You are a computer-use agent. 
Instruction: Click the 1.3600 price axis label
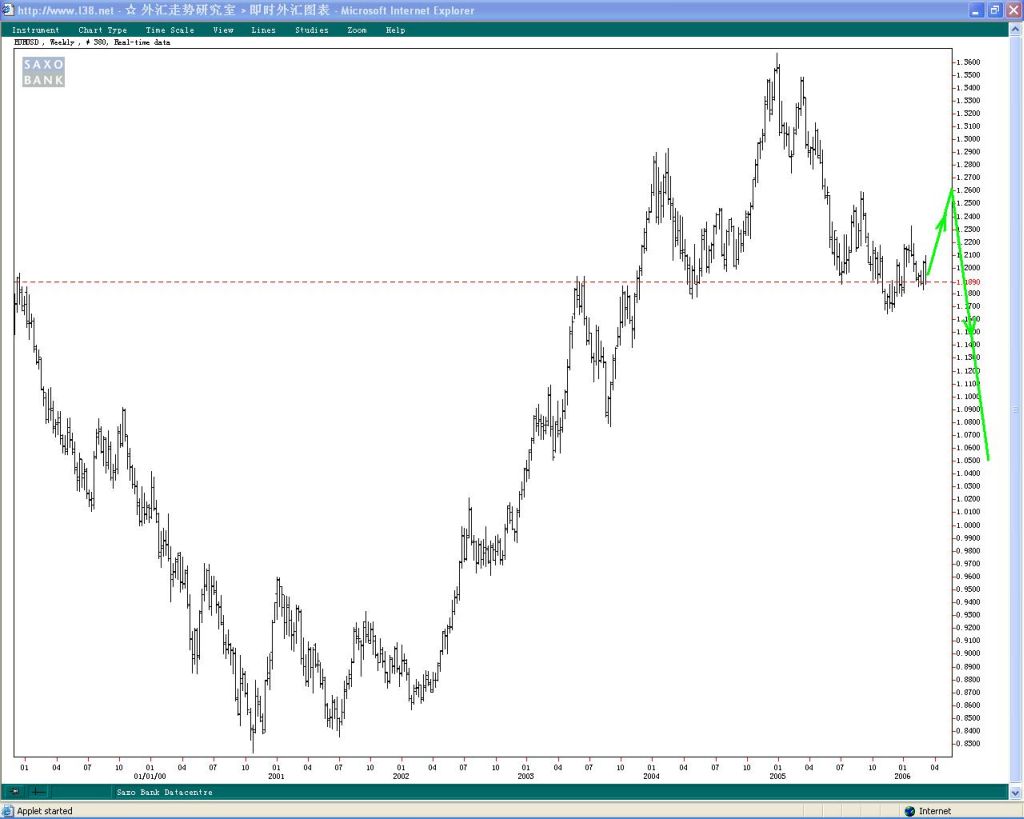(967, 62)
